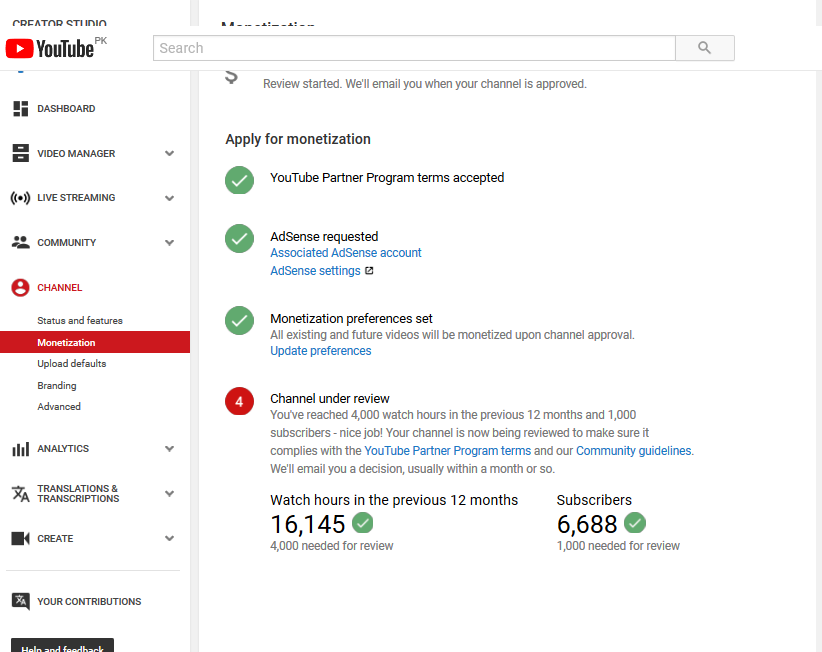This screenshot has width=822, height=652.
Task: Click the red step 4 circle
Action: 240,401
